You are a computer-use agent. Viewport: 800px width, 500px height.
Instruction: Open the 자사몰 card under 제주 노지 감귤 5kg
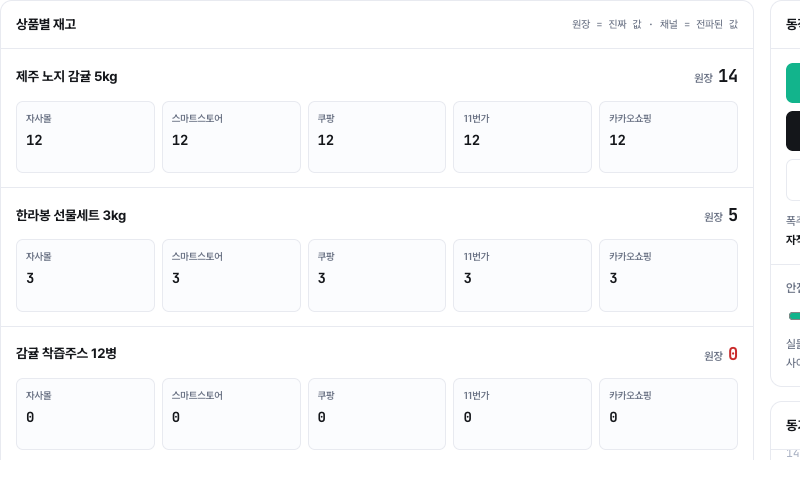coord(85,137)
